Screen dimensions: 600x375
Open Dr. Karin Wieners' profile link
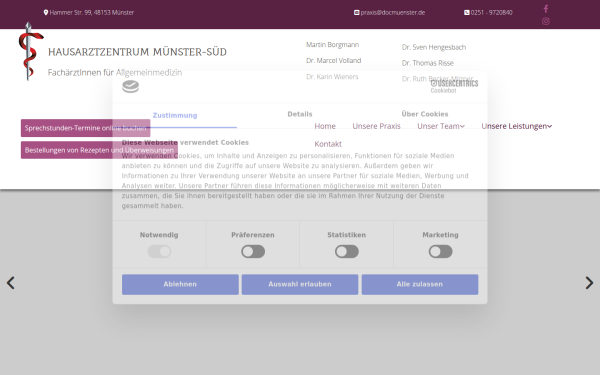332,77
